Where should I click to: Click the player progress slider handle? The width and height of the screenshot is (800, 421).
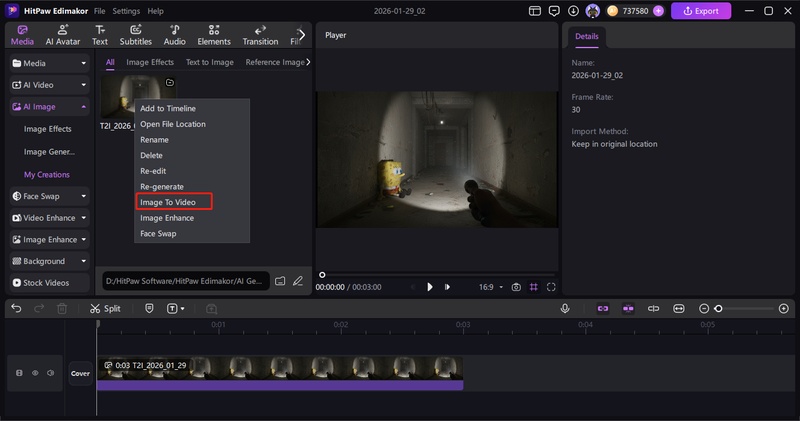pyautogui.click(x=322, y=275)
